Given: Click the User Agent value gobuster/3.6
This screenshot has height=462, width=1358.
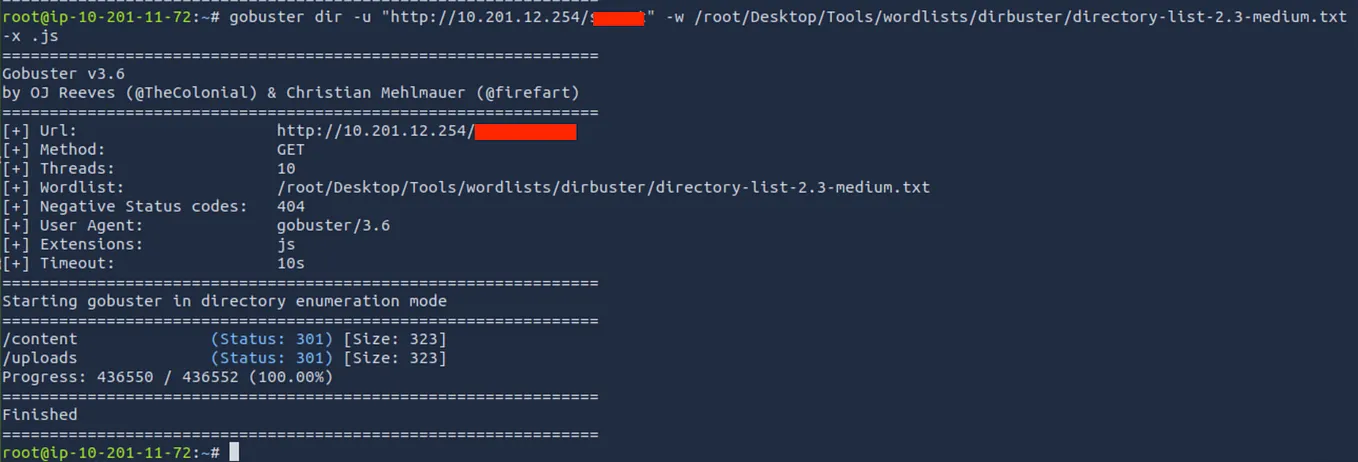Looking at the screenshot, I should coord(333,226).
